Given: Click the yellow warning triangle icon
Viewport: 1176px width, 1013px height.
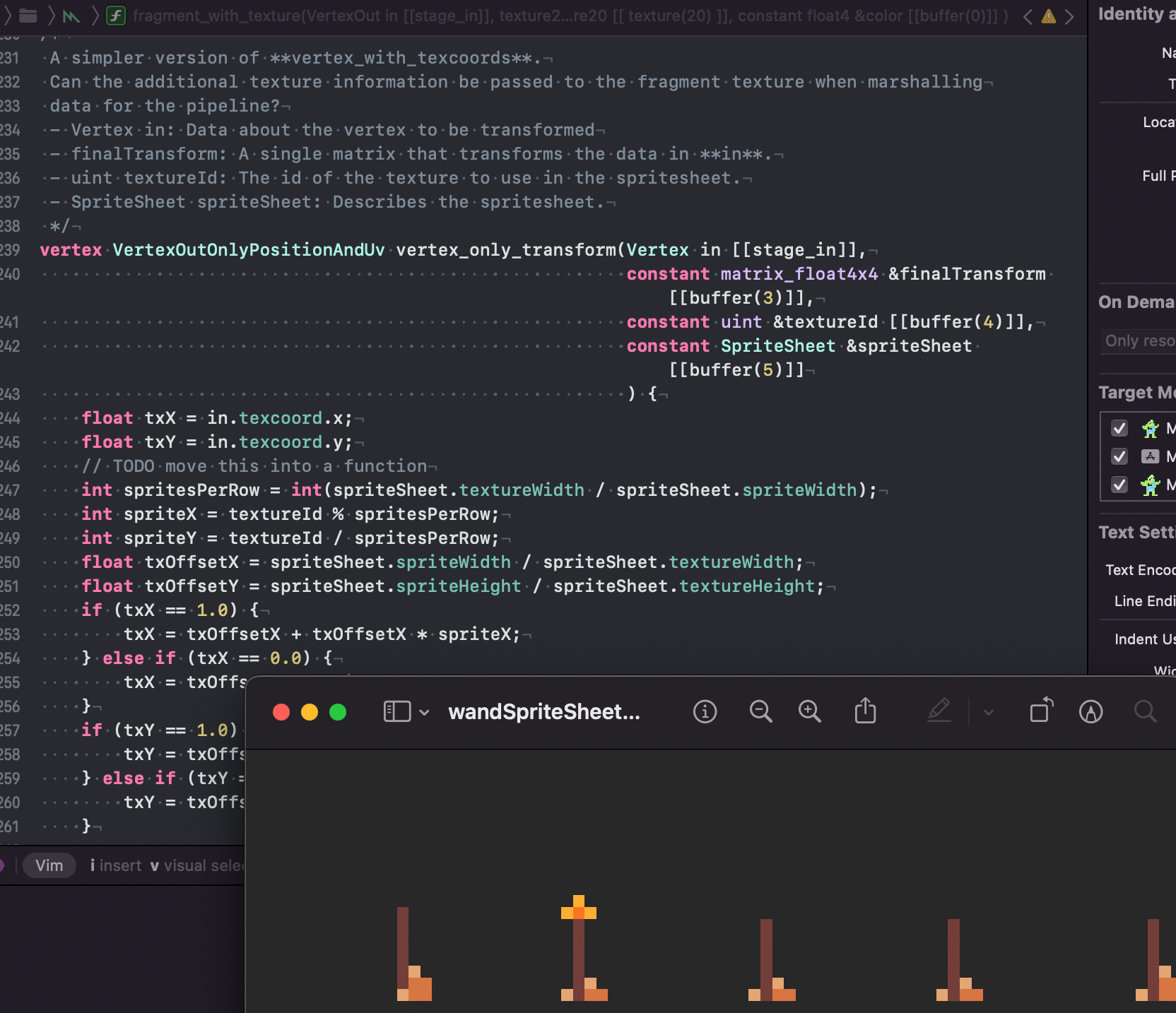Looking at the screenshot, I should coord(1049,16).
